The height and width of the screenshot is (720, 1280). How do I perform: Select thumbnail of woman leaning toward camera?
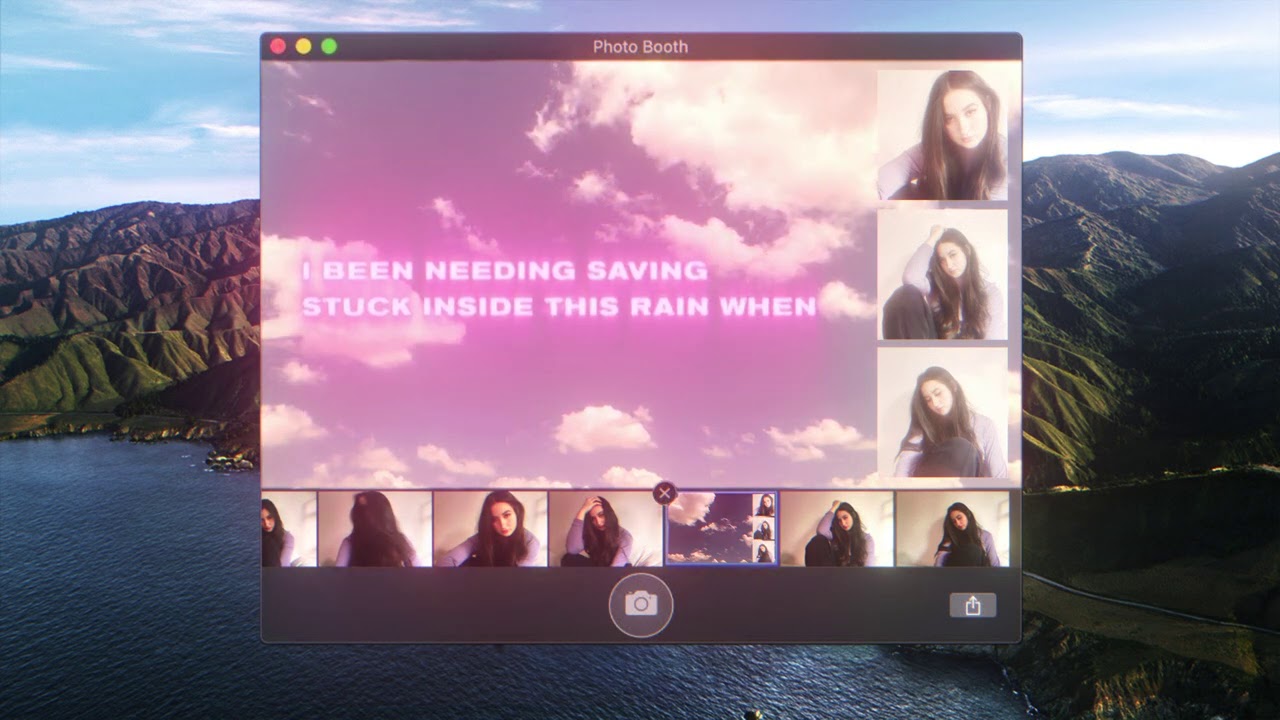coord(491,529)
